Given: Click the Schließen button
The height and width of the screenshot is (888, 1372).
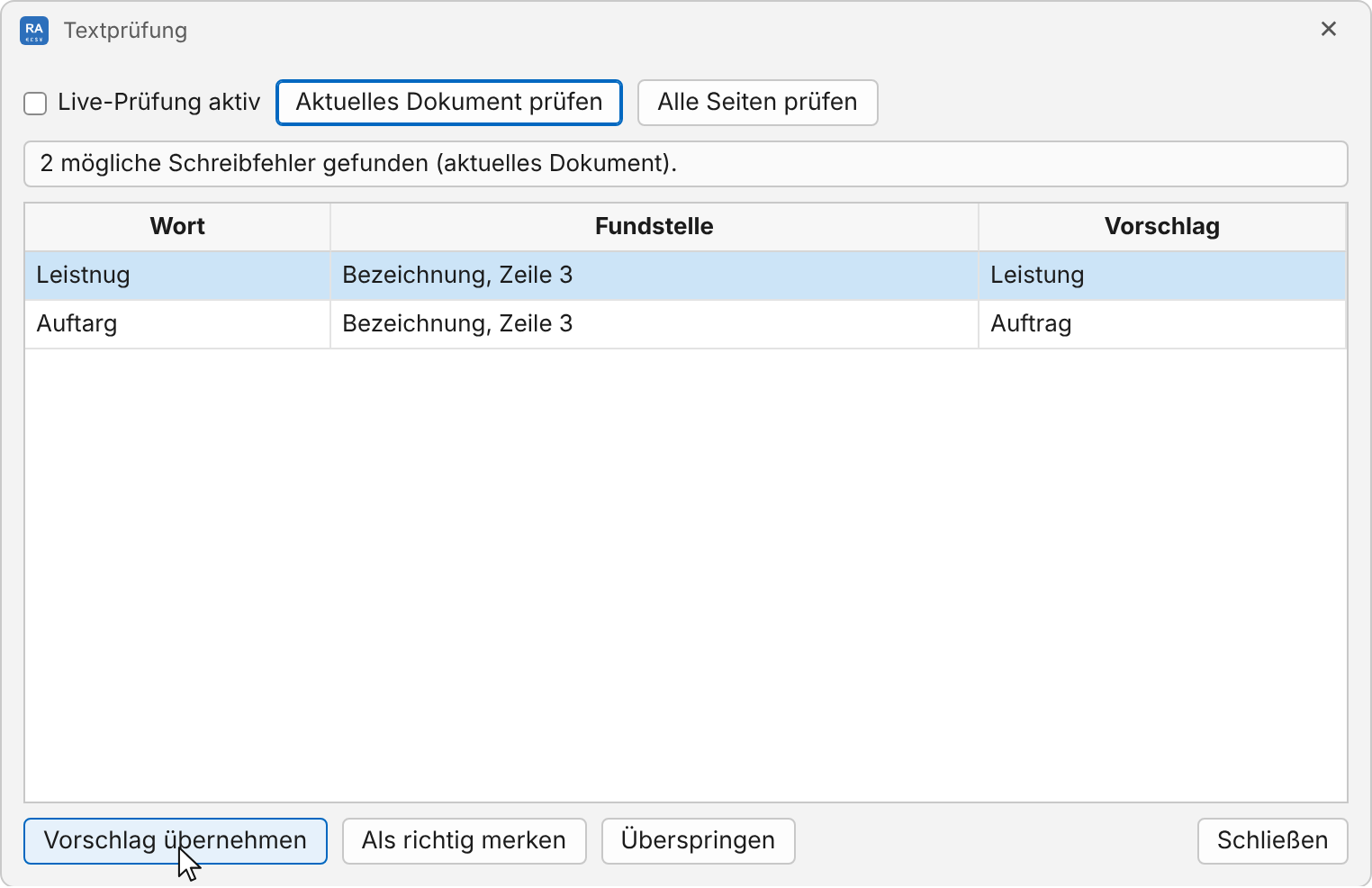Looking at the screenshot, I should coord(1272,841).
